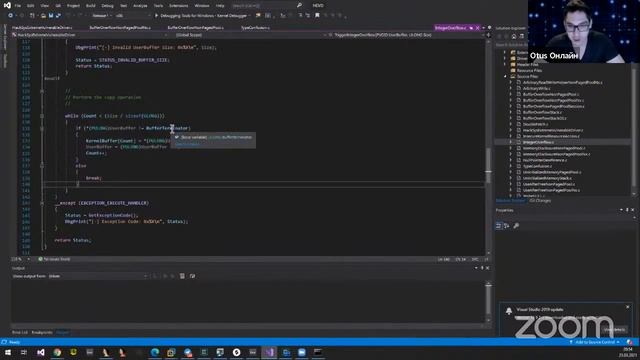The image size is (640, 360).
Task: Click the navigate backward toolbar icon
Action: 10,16
